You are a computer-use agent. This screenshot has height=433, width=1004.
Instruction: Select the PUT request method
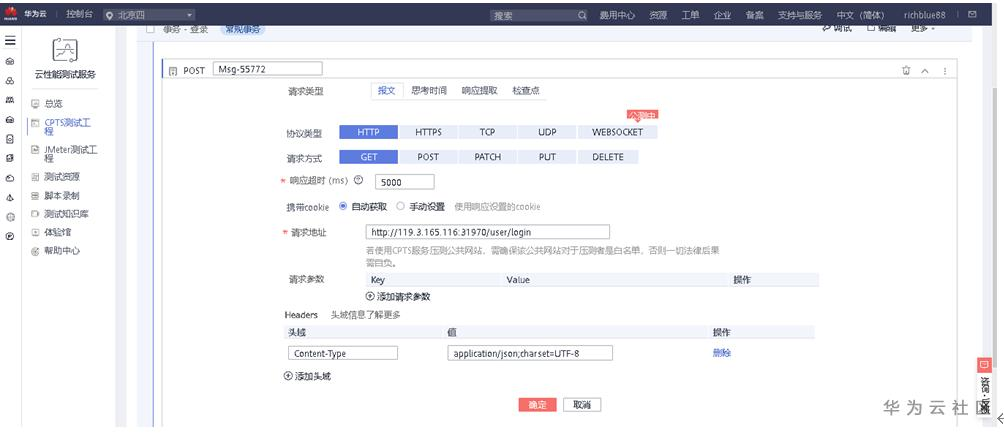547,157
